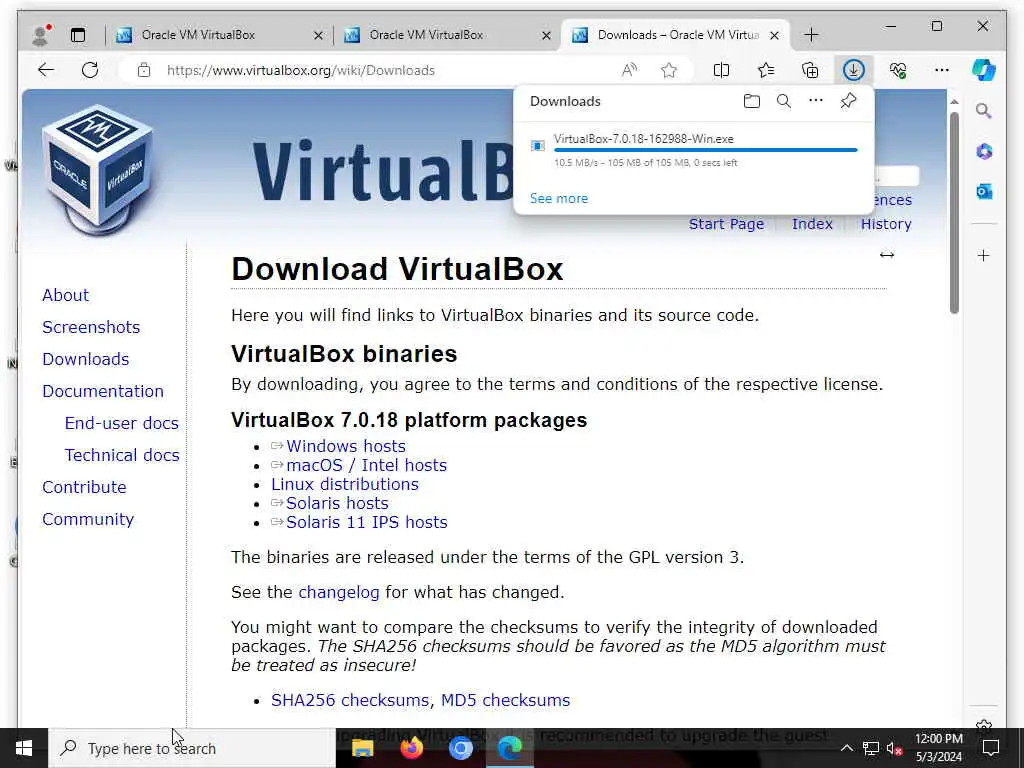Viewport: 1024px width, 768px height.
Task: Open the History link
Action: tap(886, 224)
